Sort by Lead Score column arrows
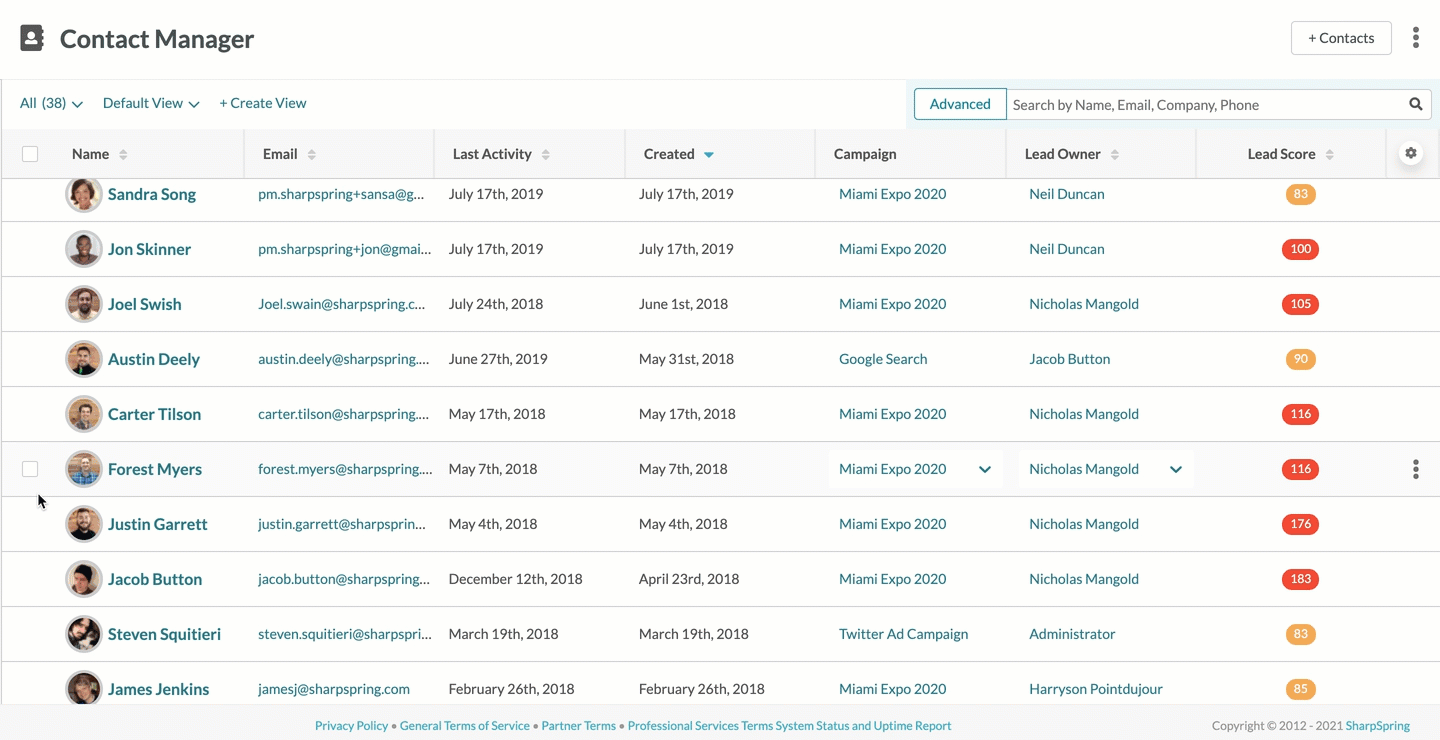Screen dimensions: 1440x740 [x=1329, y=154]
